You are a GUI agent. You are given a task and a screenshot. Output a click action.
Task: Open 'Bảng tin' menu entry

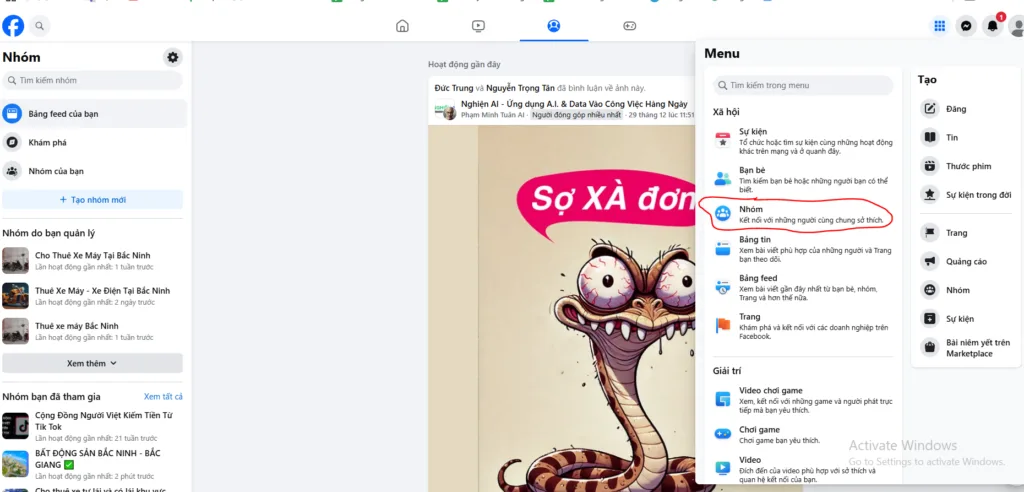pyautogui.click(x=803, y=249)
